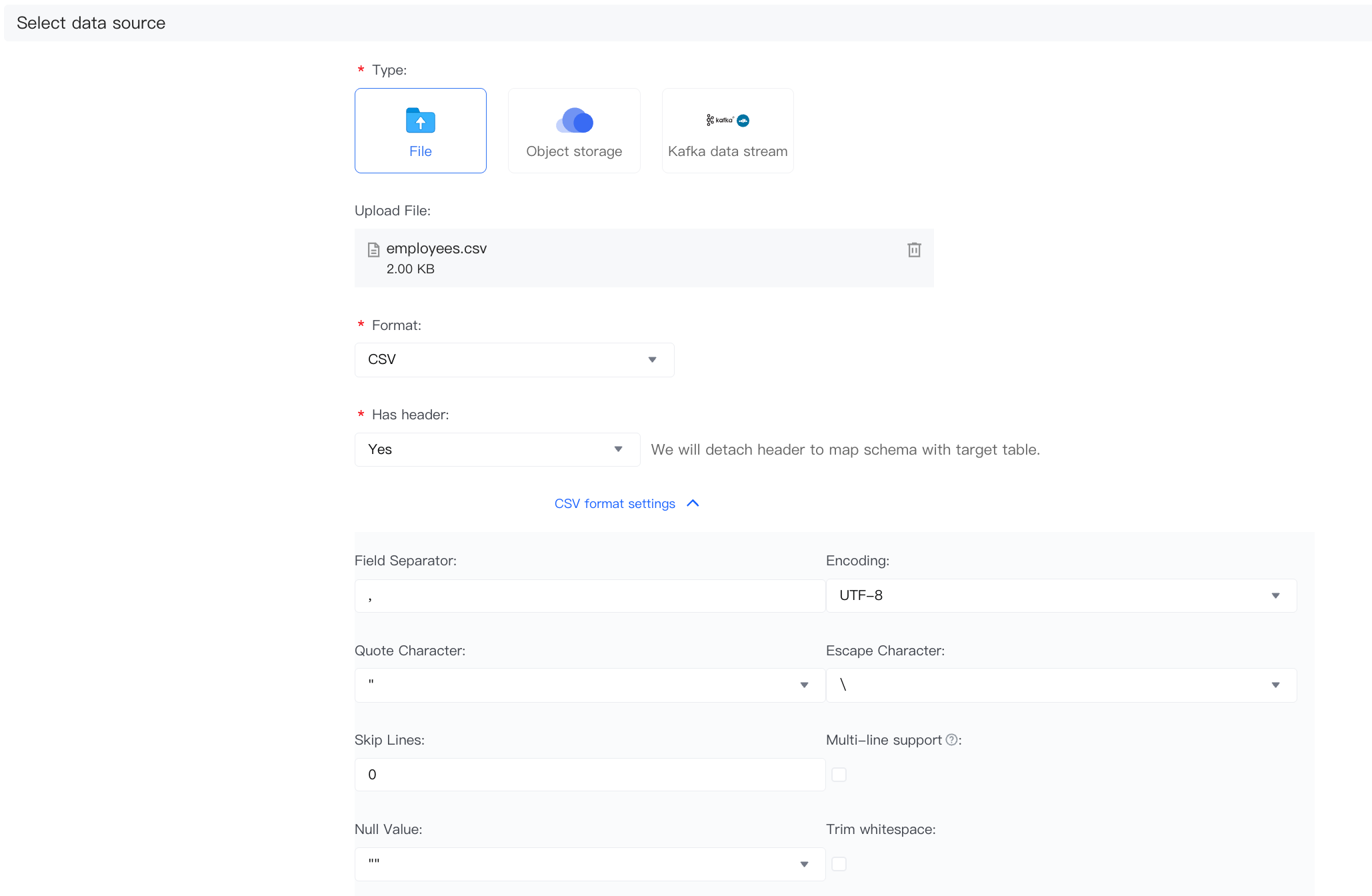Click the CSV format settings link
The image size is (1372, 896).
tap(615, 504)
